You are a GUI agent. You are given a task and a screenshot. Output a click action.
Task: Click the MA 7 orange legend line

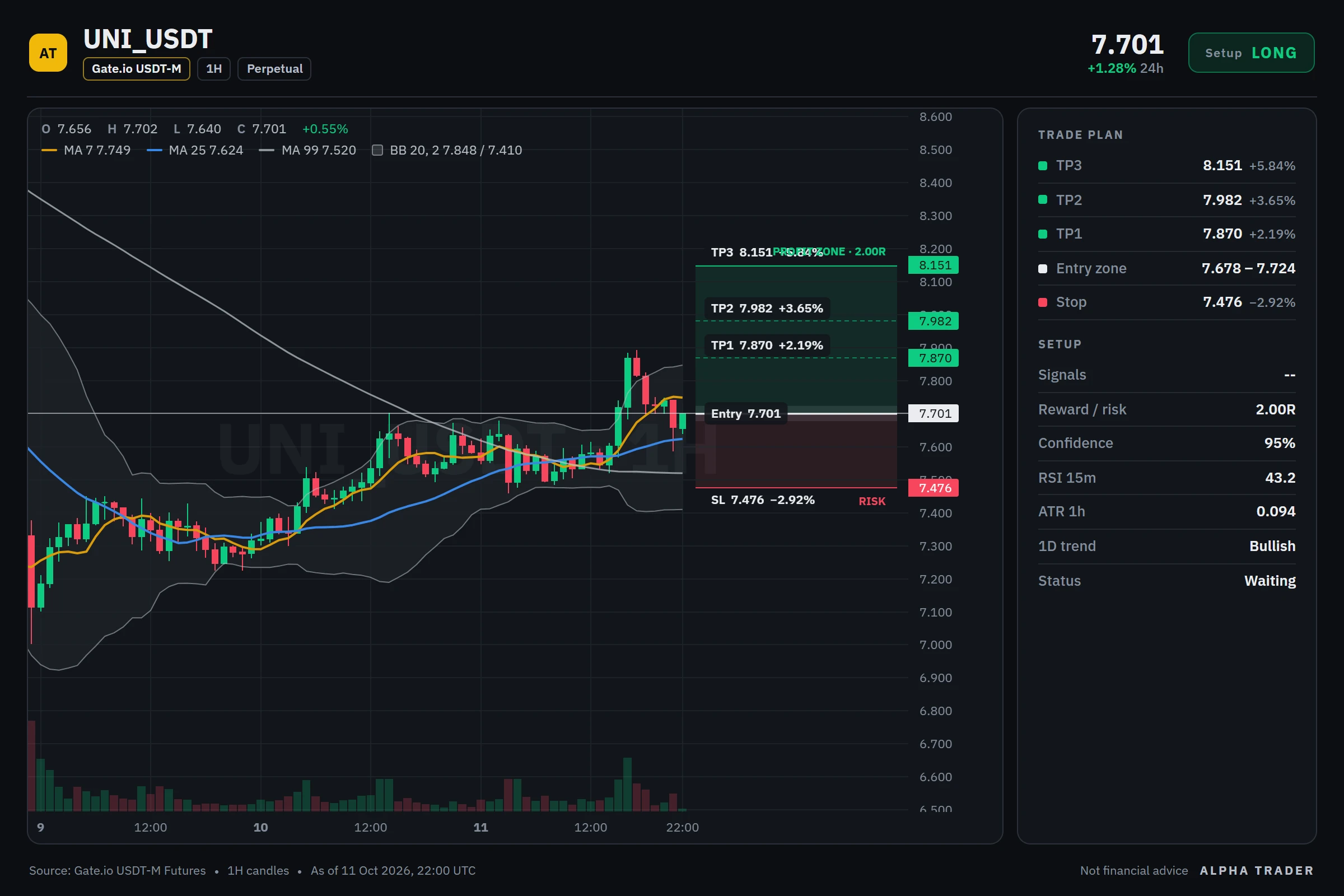tap(49, 150)
